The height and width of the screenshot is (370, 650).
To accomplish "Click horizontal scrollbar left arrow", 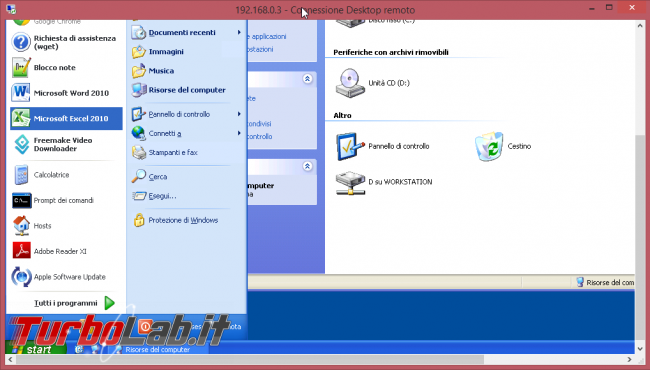I will coord(10,360).
